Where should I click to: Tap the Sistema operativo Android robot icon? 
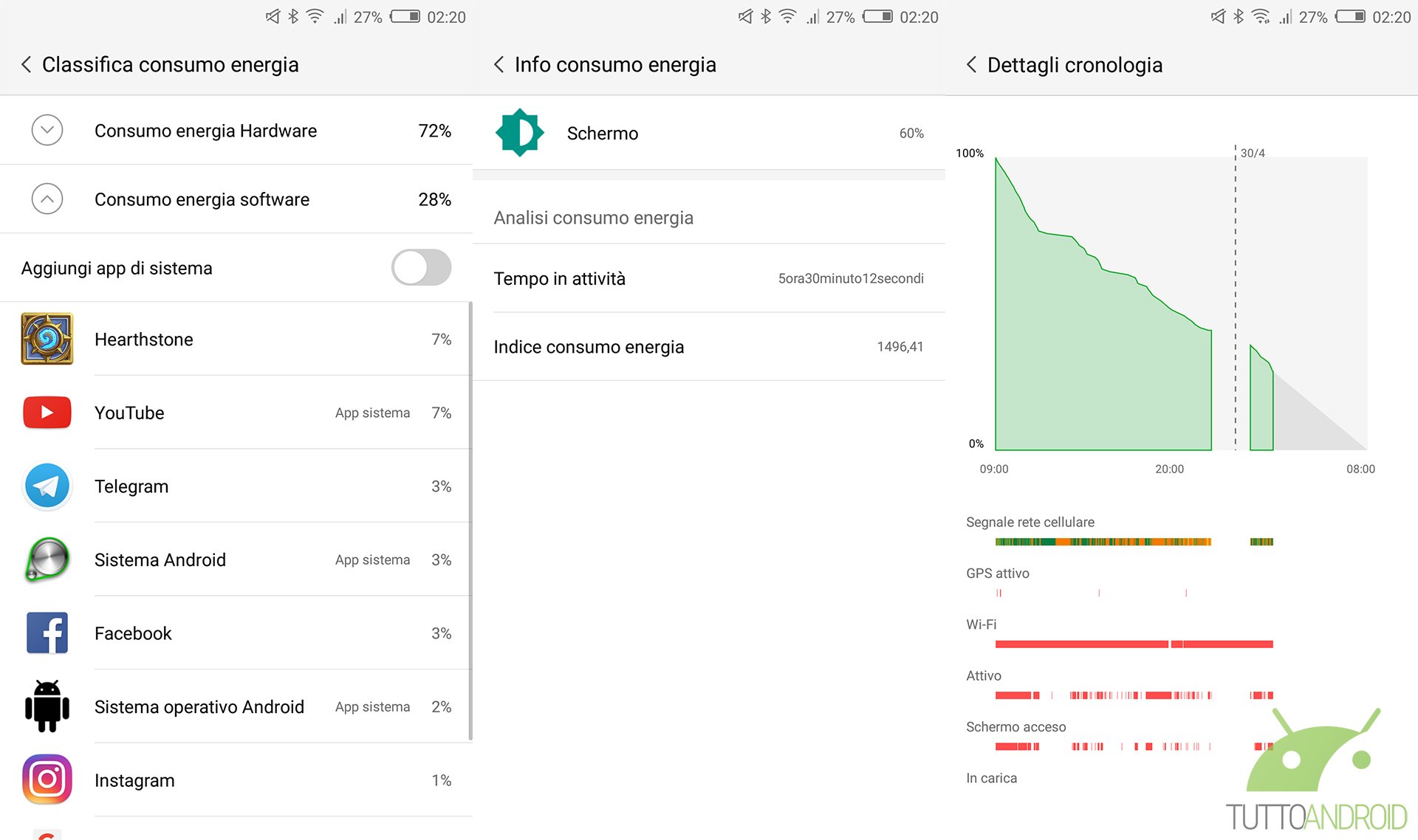pyautogui.click(x=47, y=706)
